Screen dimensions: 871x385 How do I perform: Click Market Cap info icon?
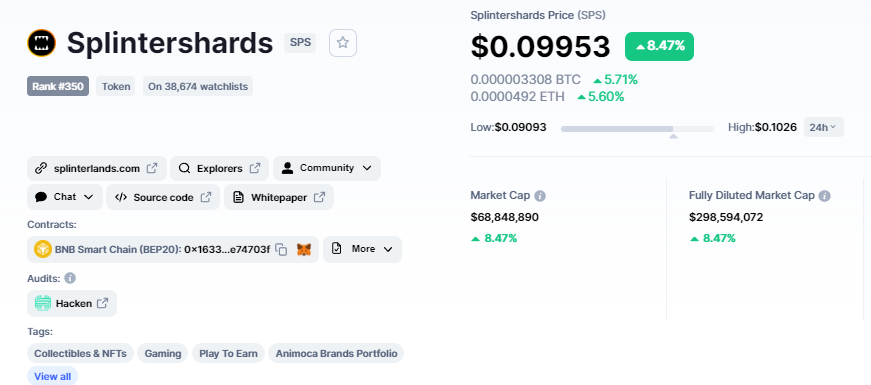click(540, 196)
